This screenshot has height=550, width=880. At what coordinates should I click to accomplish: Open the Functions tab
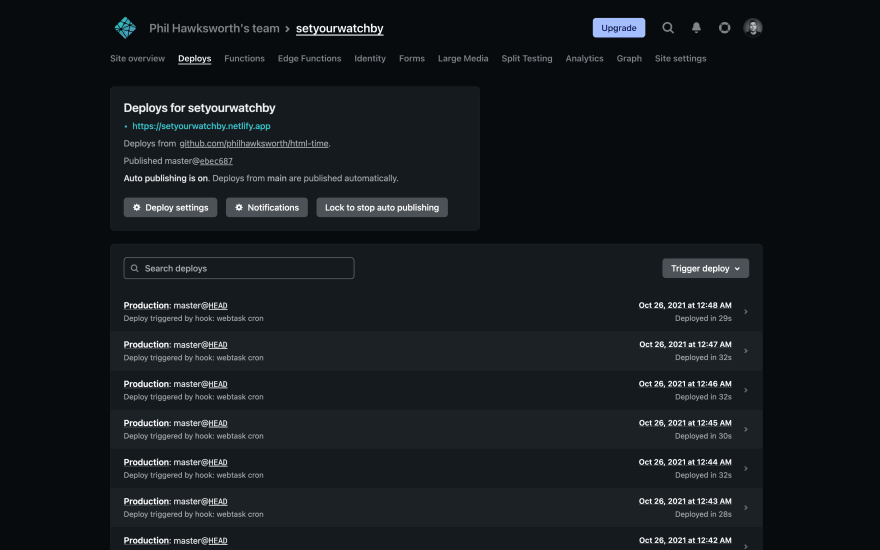(x=244, y=58)
